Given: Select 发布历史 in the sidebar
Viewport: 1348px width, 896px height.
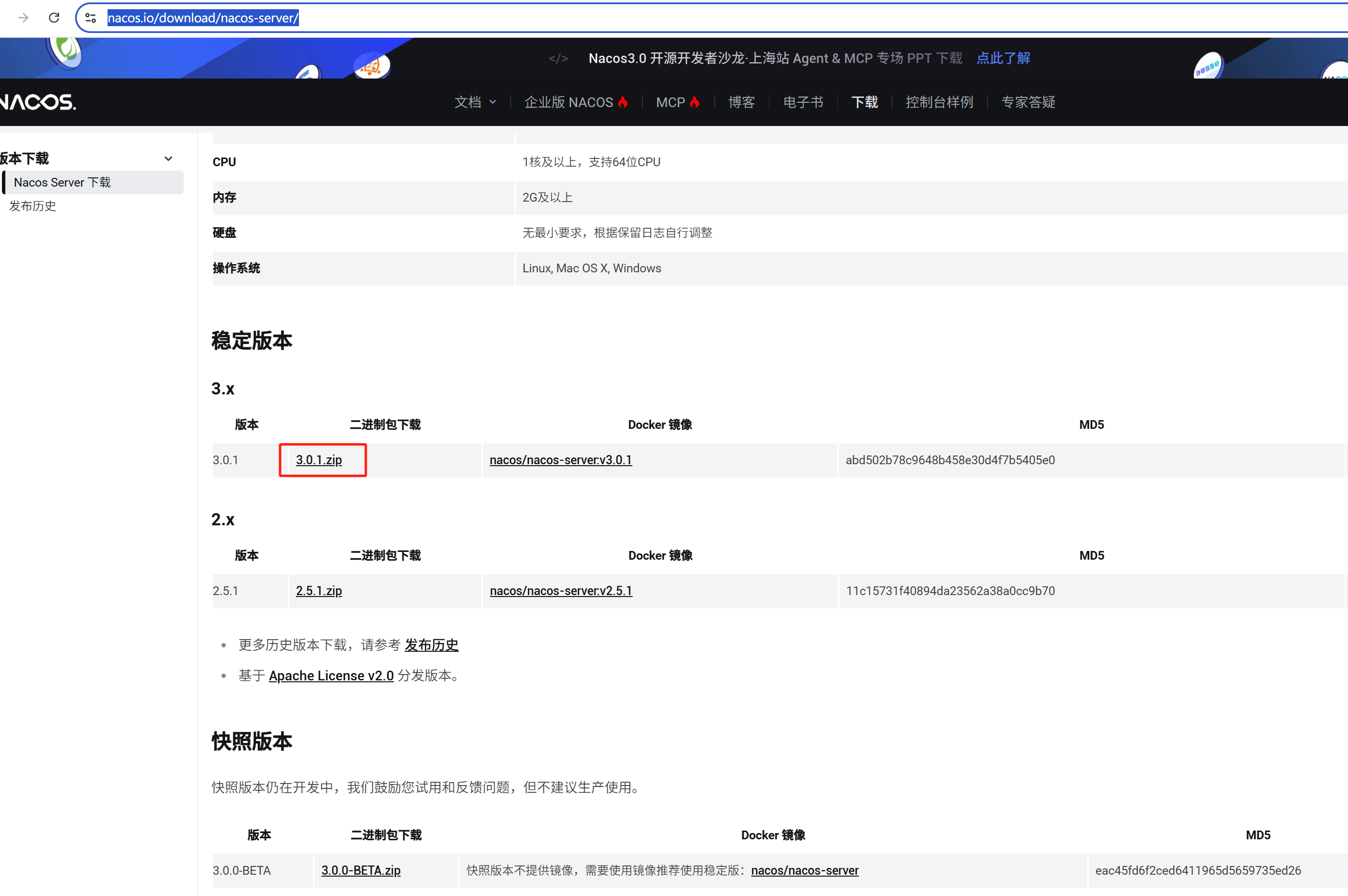Looking at the screenshot, I should click(32, 206).
